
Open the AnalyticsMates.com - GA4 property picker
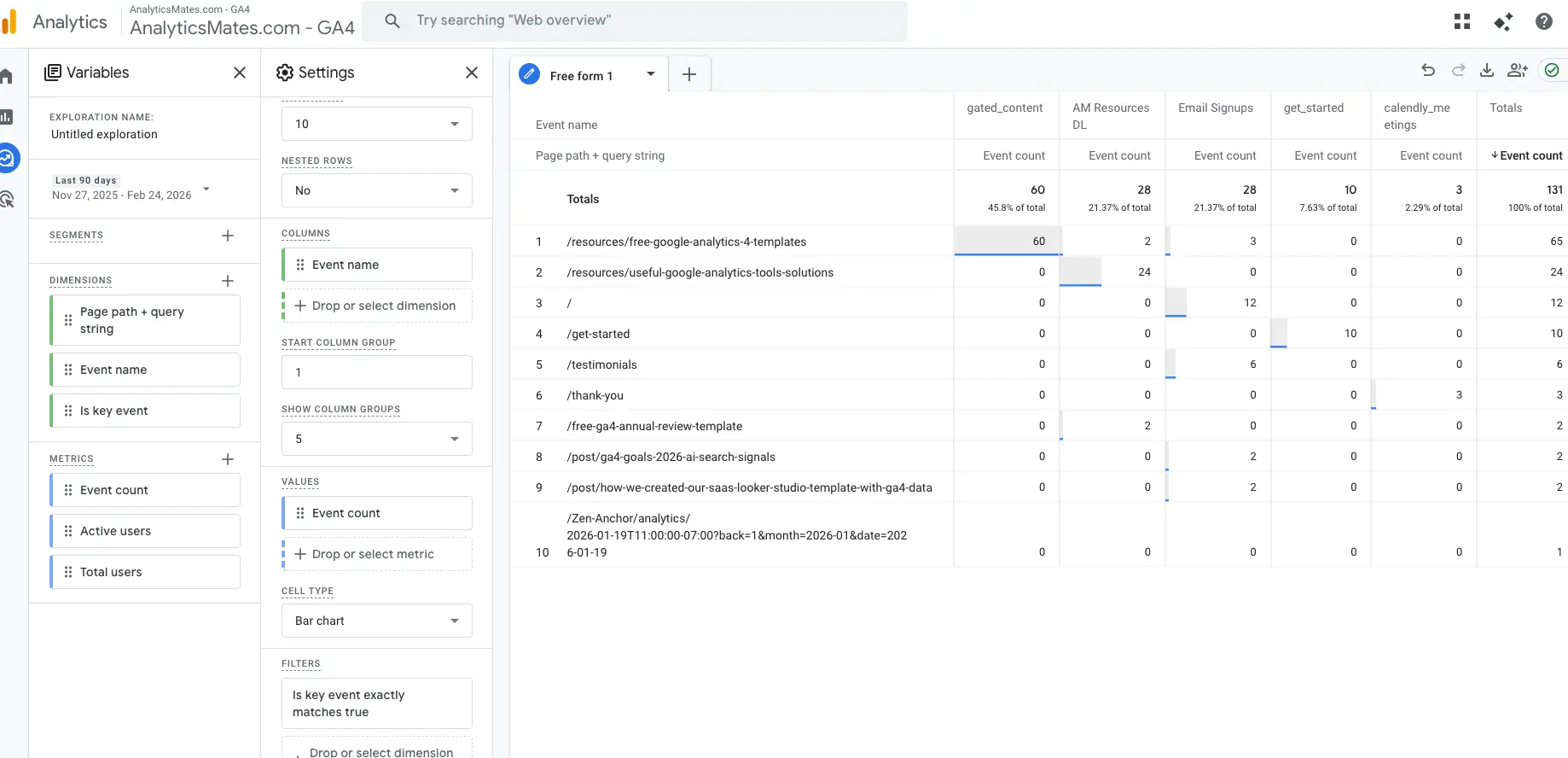pos(242,20)
